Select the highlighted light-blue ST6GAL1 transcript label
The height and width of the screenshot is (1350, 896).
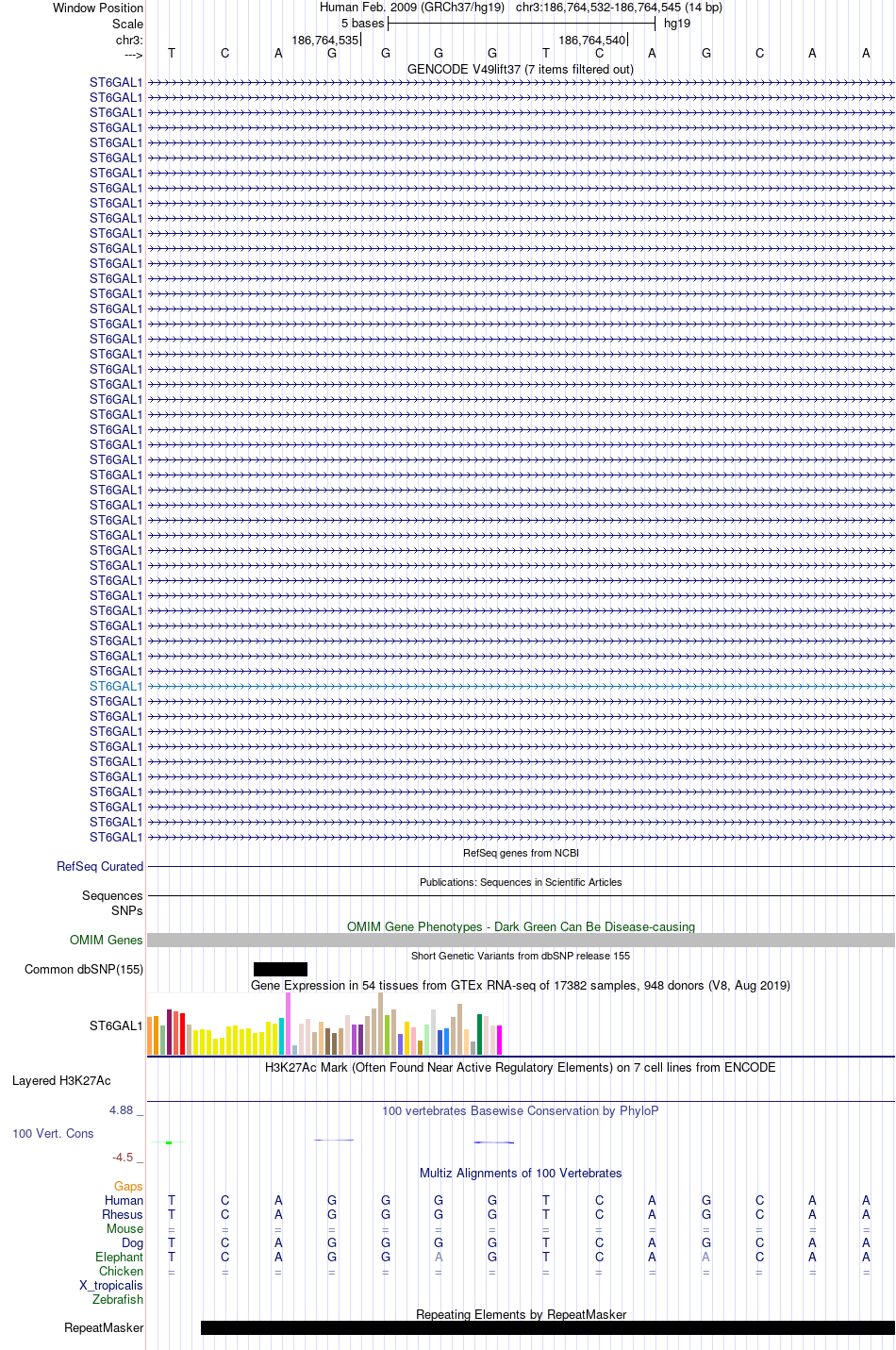[116, 686]
